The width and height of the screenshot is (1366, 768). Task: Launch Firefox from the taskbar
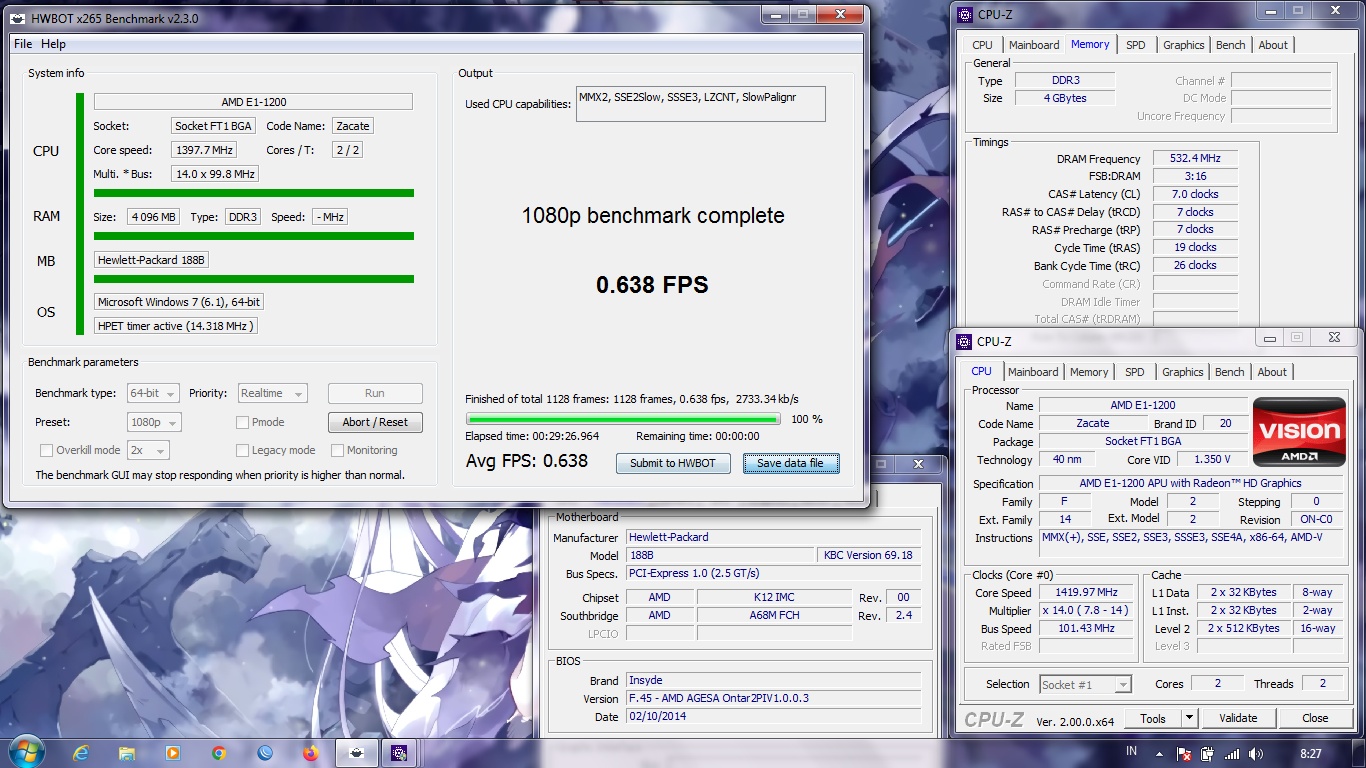(x=311, y=753)
